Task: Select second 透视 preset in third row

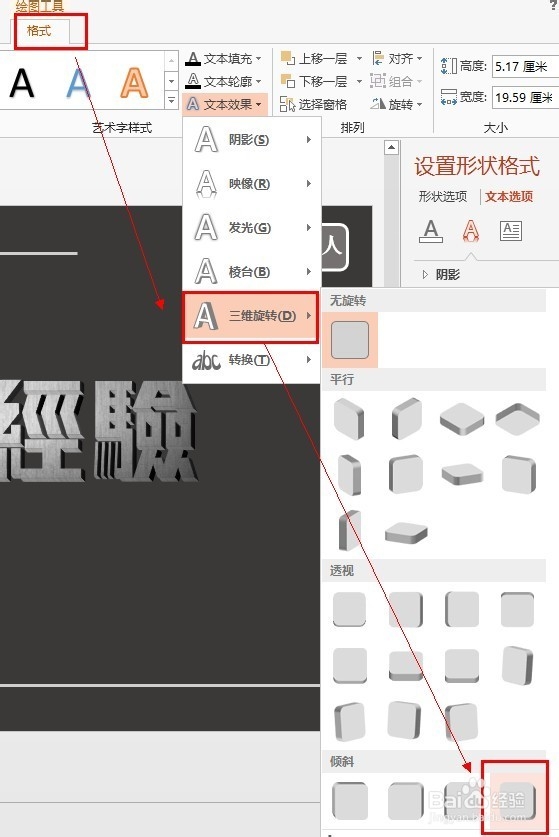Action: point(405,721)
